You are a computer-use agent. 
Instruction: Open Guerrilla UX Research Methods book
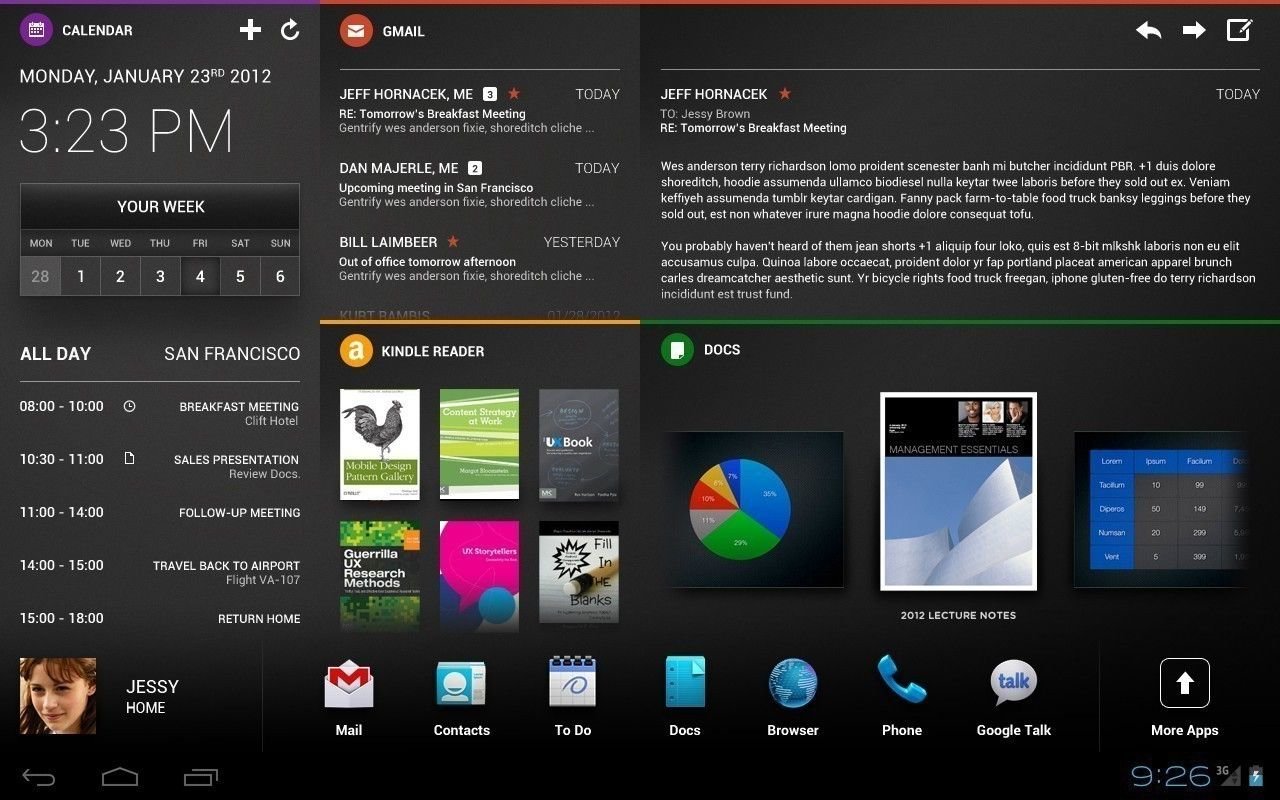pos(379,575)
